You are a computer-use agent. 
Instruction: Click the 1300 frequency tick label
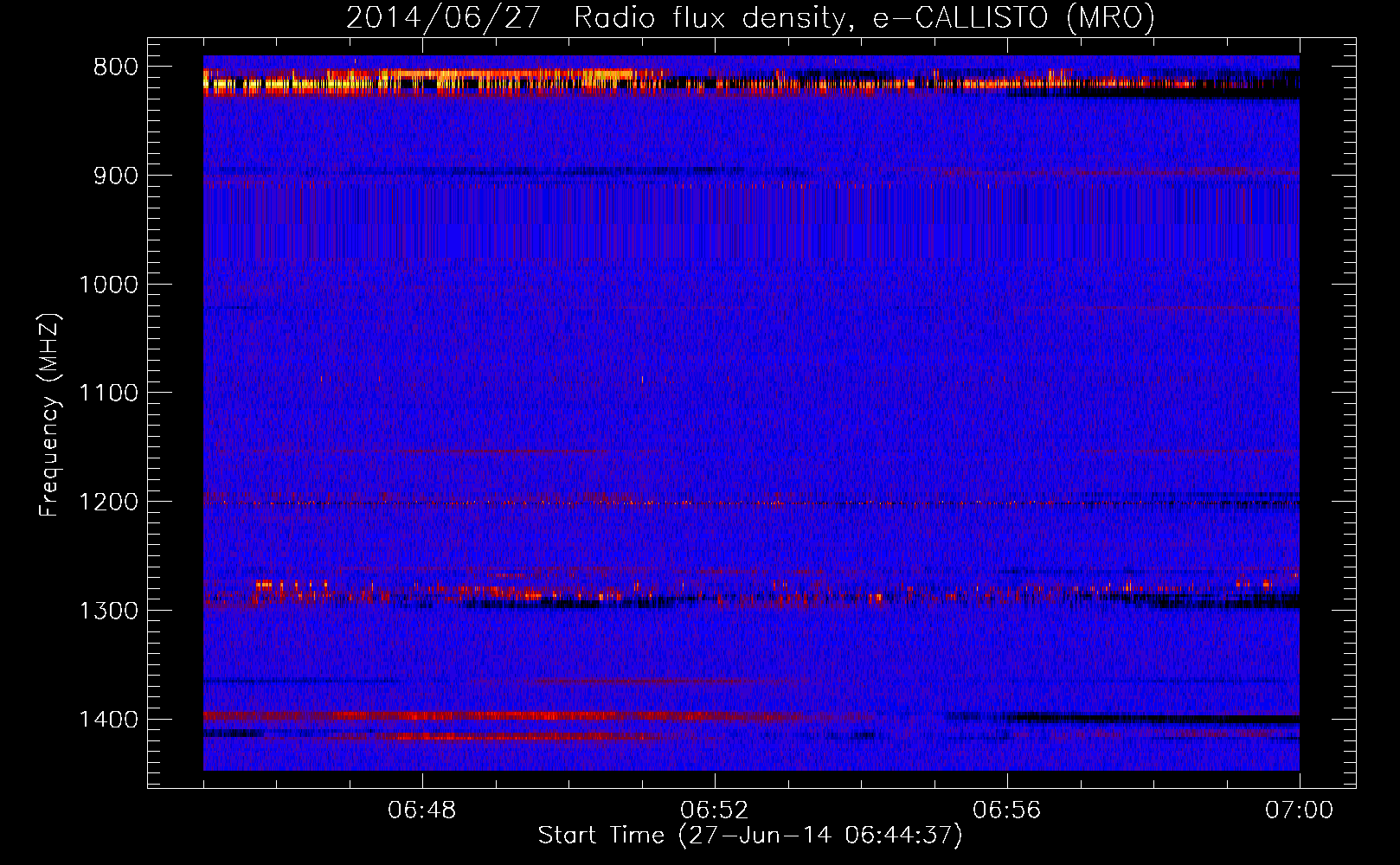pyautogui.click(x=108, y=612)
